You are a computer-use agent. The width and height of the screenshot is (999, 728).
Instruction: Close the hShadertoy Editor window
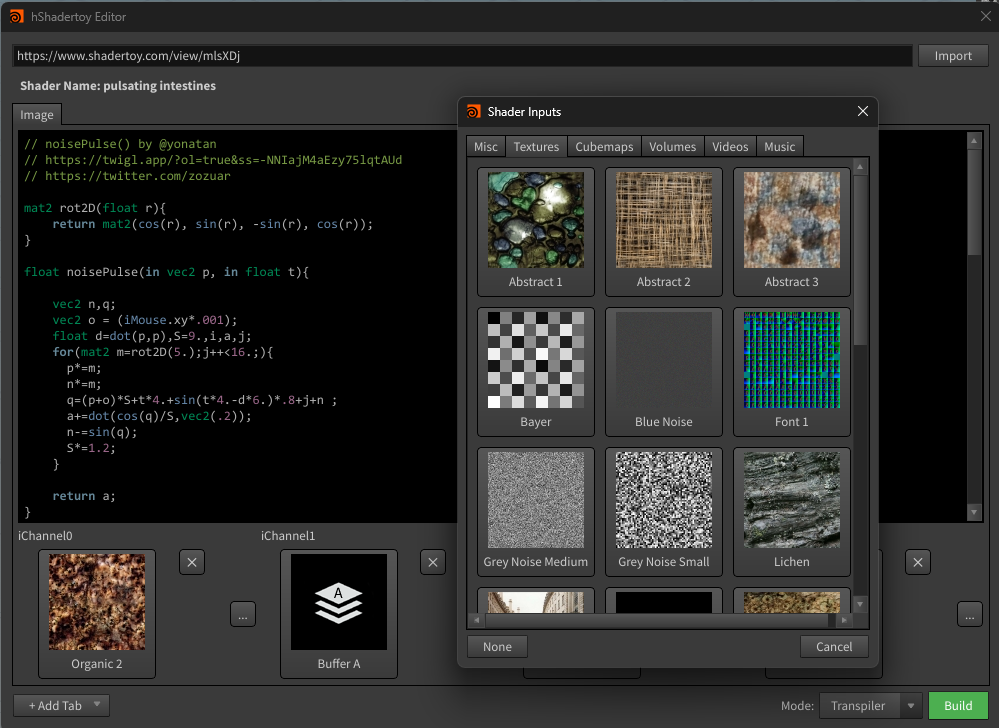(986, 17)
